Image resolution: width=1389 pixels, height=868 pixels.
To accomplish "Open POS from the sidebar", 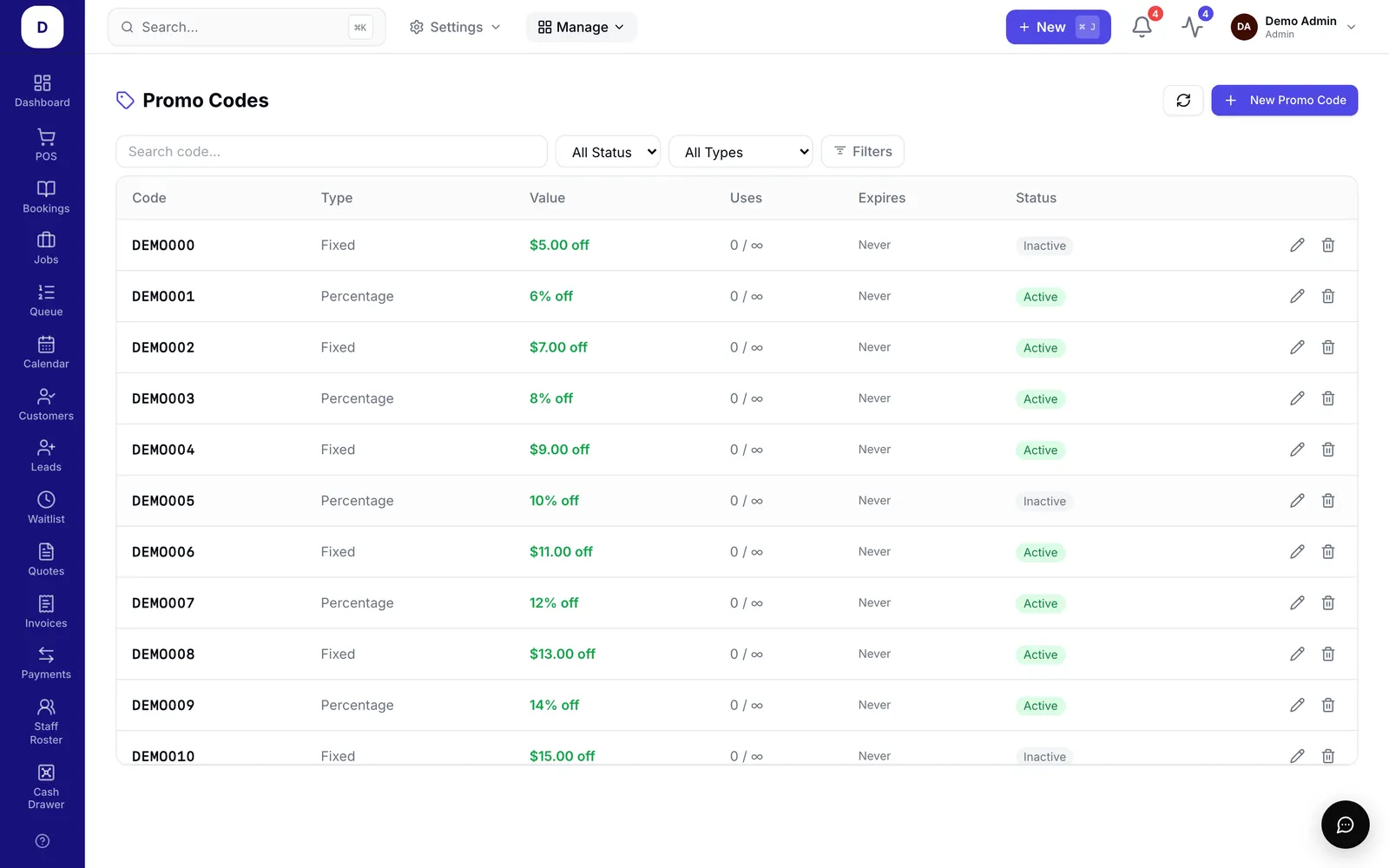I will [46, 145].
